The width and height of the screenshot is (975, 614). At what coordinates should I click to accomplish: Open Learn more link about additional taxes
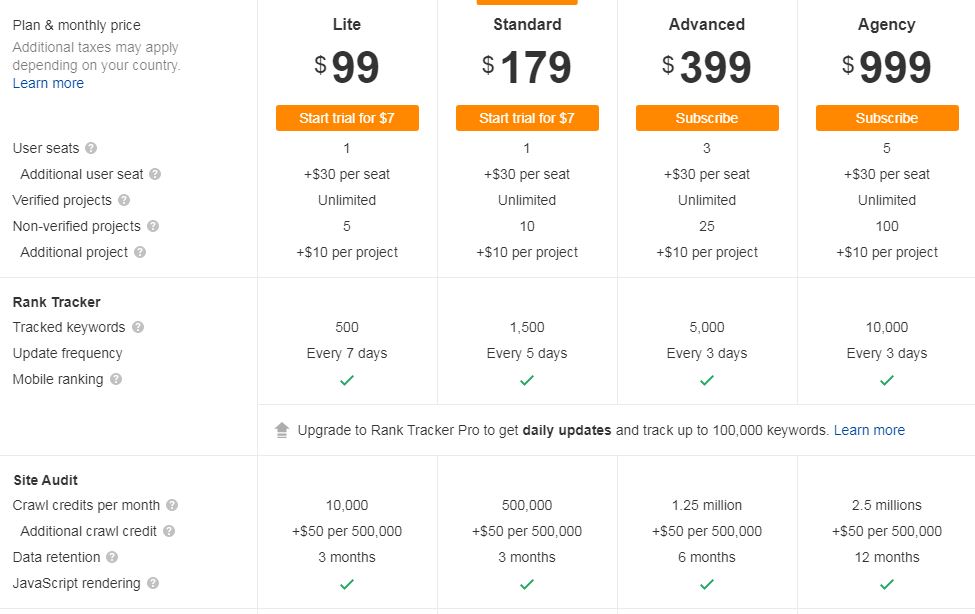(x=49, y=83)
